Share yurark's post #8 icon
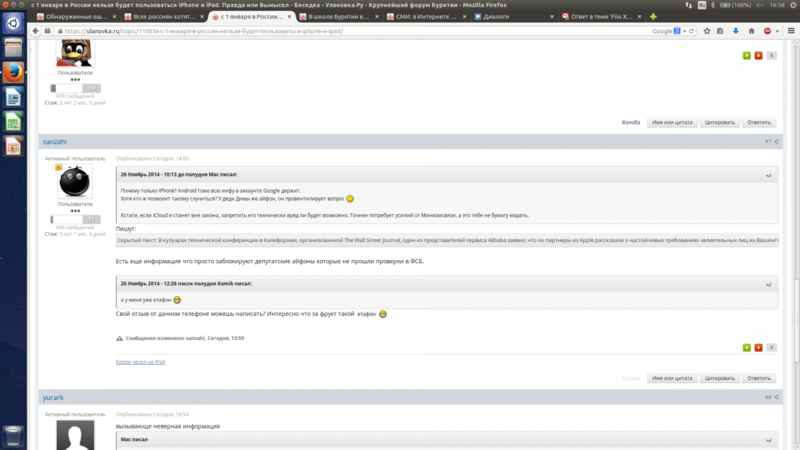This screenshot has width=800, height=450. pyautogui.click(x=776, y=397)
